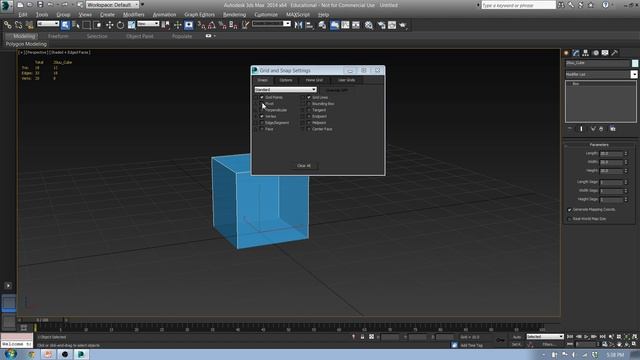640x360 pixels.
Task: Enable the Edge/Segment snap checkbox
Action: pos(262,123)
